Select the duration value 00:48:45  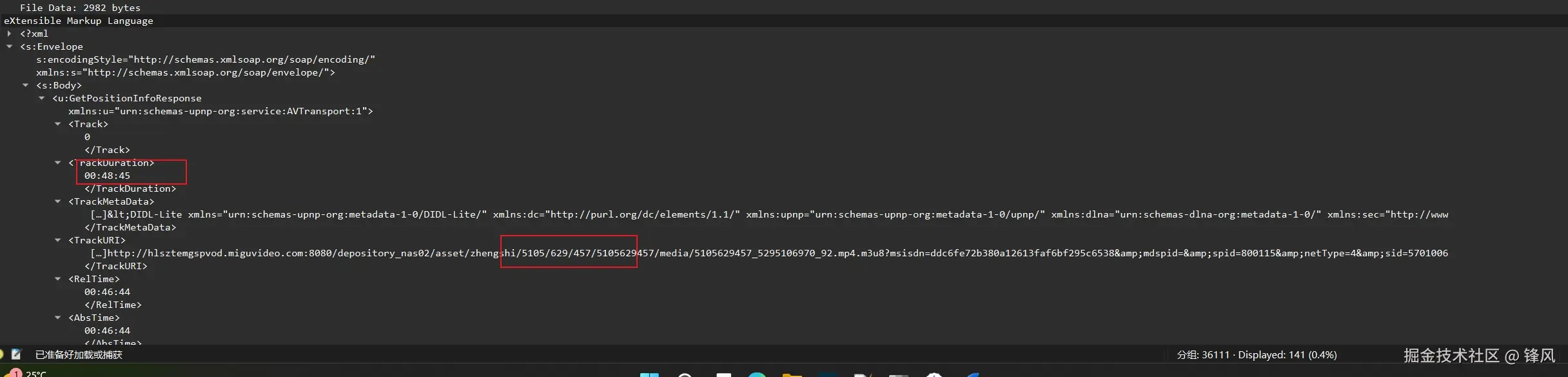[107, 176]
